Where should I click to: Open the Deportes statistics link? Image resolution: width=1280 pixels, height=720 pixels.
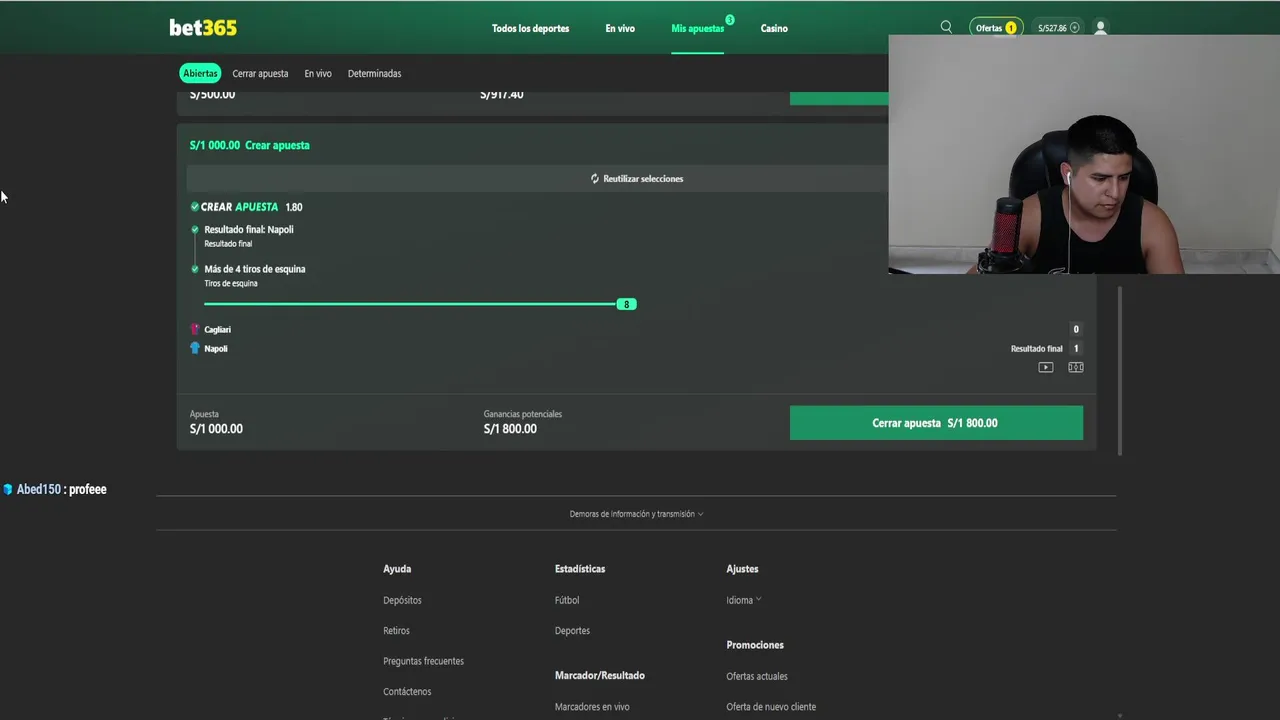[572, 630]
